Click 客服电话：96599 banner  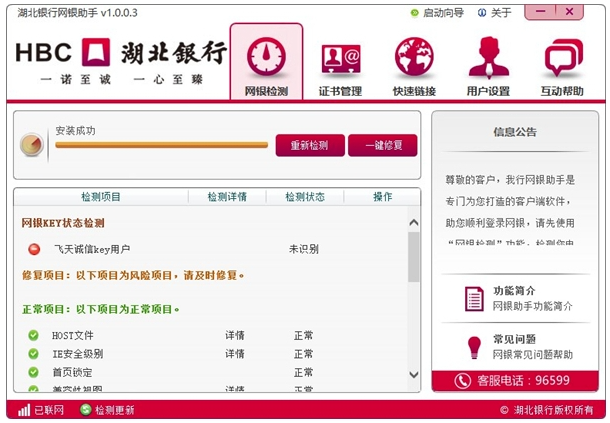point(515,381)
